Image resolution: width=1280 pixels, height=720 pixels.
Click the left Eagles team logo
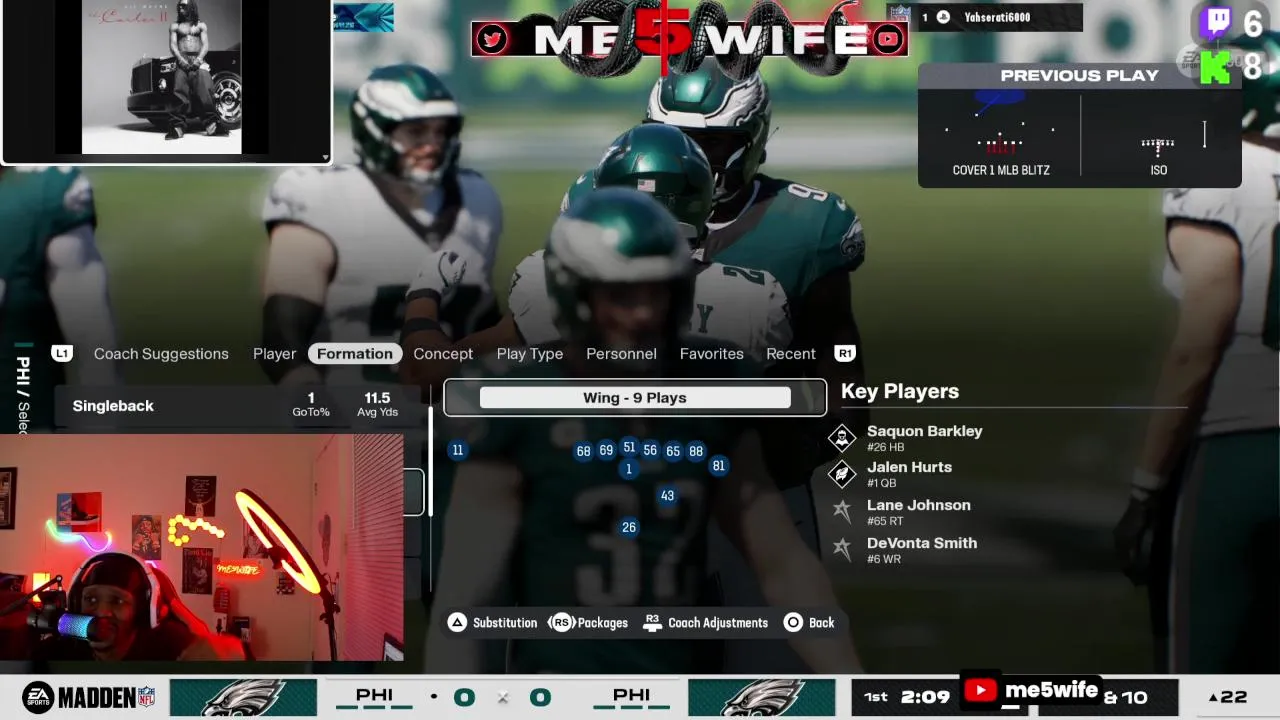click(243, 698)
